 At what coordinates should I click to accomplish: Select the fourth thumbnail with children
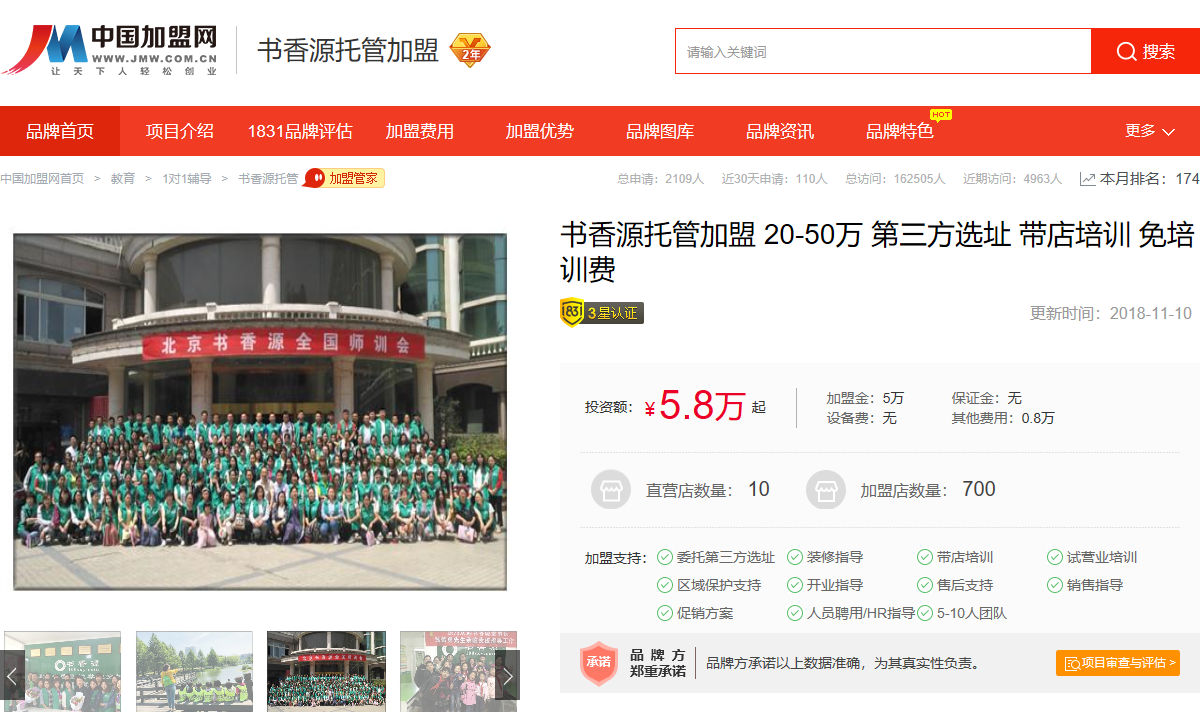click(458, 671)
